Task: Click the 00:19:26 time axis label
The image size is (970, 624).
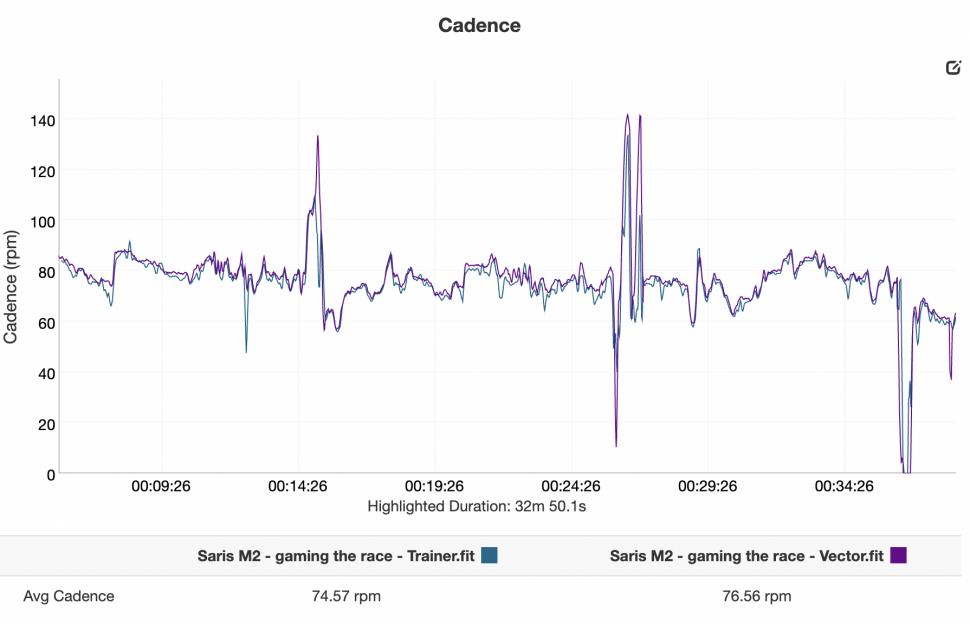Action: (434, 486)
